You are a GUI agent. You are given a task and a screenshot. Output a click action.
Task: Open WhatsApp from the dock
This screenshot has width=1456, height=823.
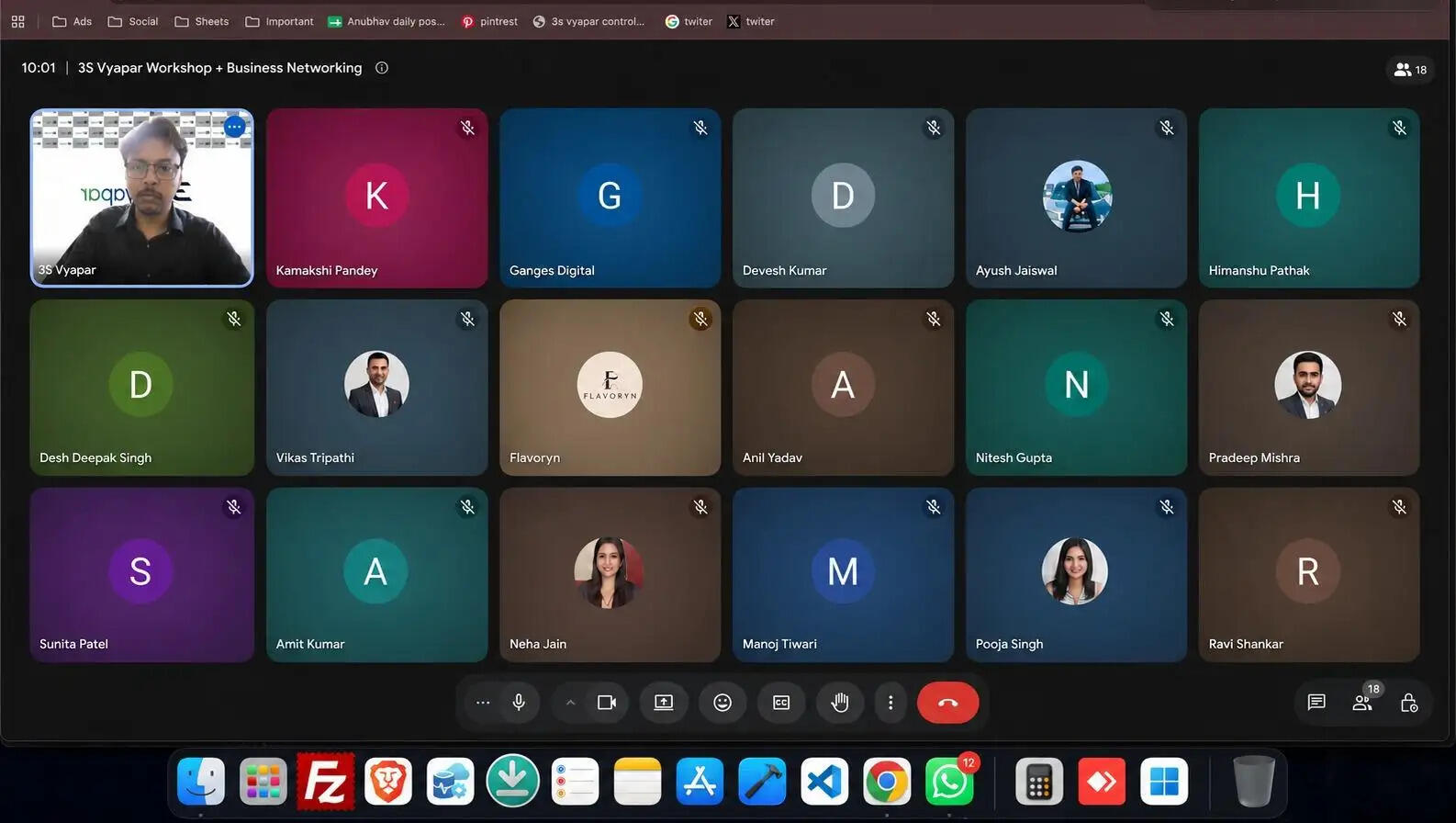pyautogui.click(x=949, y=782)
